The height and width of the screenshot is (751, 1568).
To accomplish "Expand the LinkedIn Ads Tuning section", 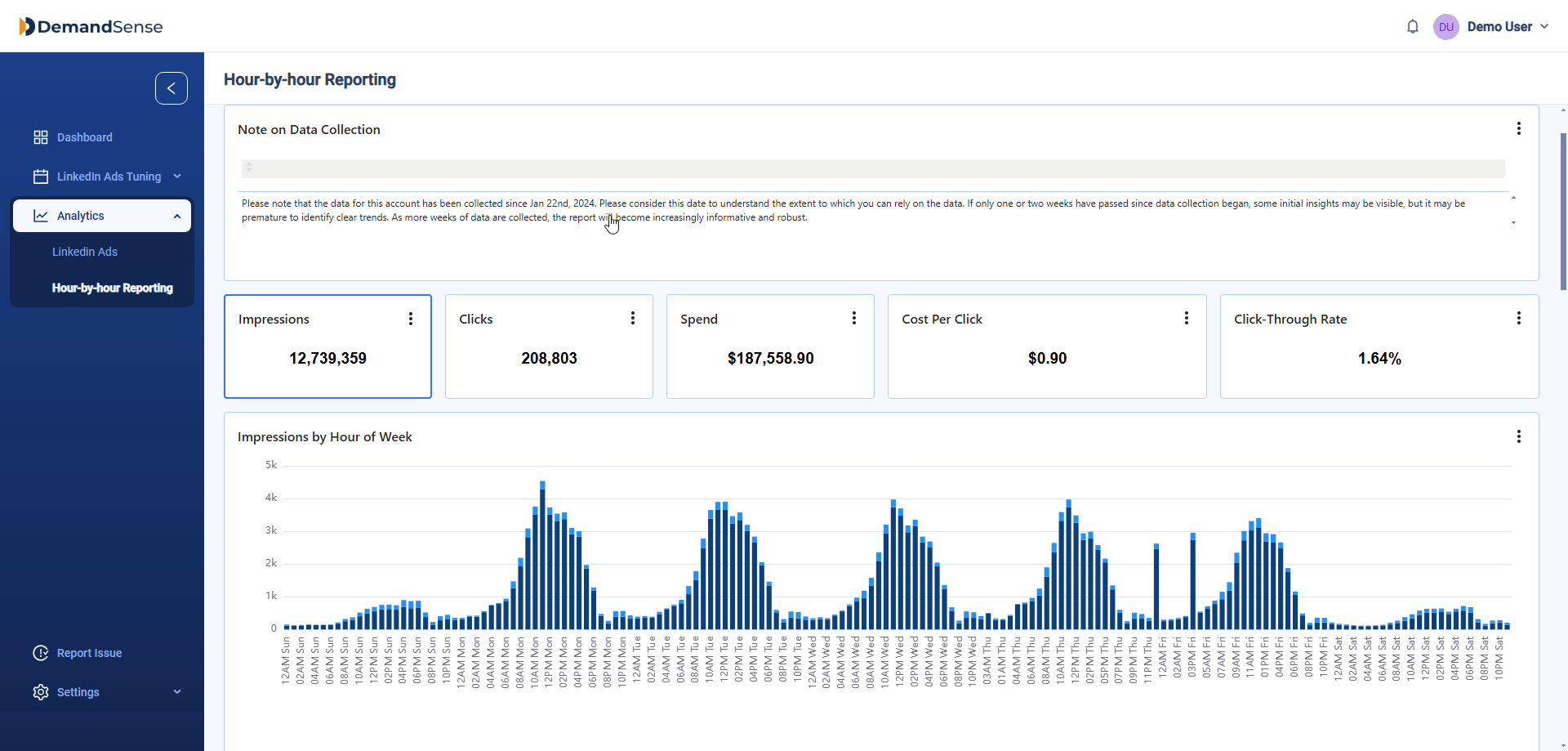I will point(178,177).
